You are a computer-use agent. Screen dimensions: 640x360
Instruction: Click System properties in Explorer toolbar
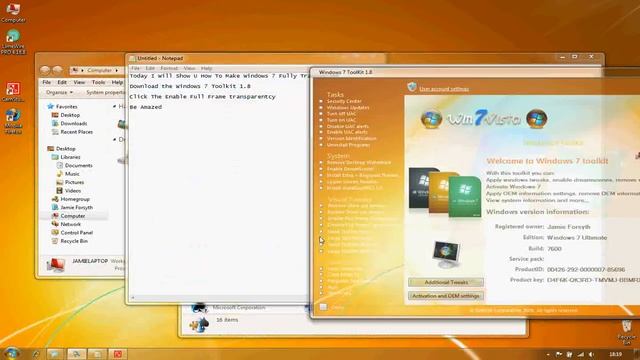click(x=105, y=93)
